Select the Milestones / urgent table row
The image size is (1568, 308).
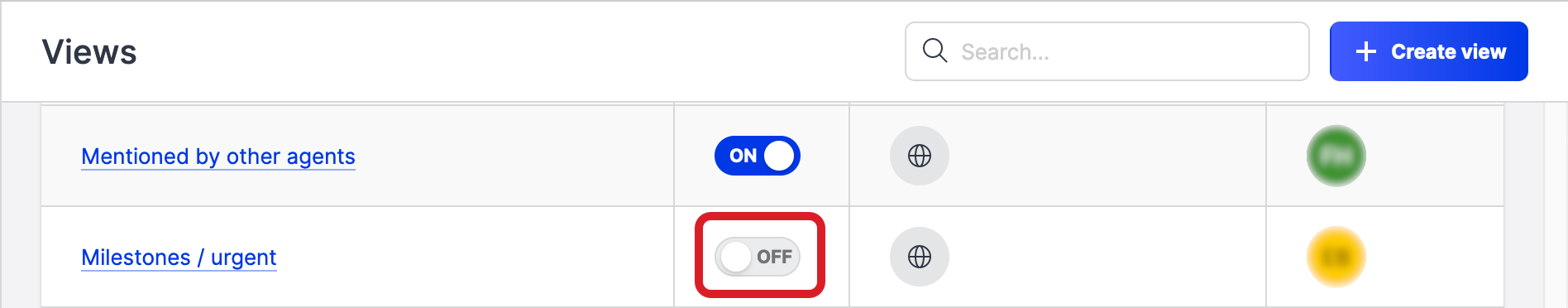pyautogui.click(x=772, y=257)
